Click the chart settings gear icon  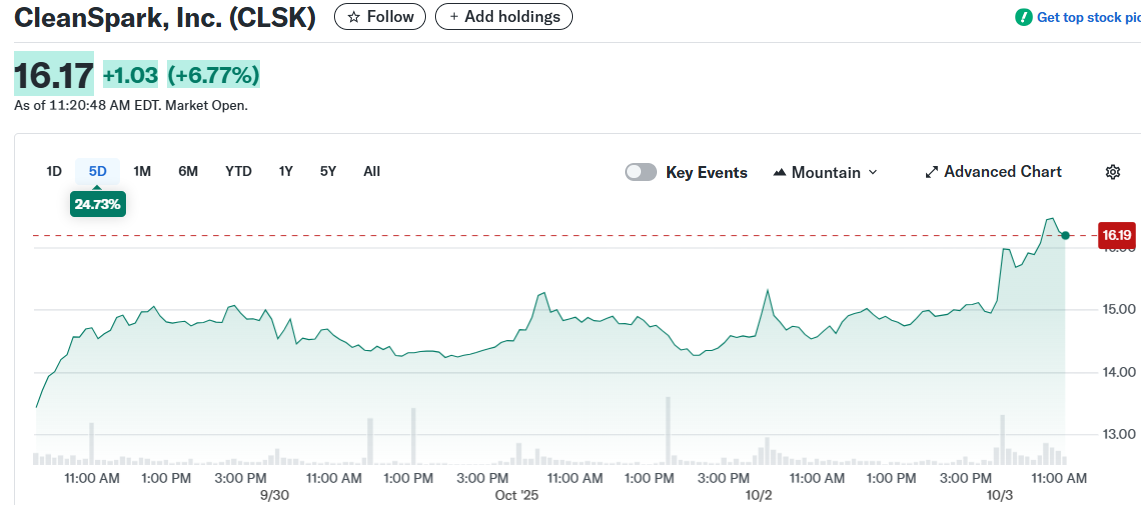1112,172
